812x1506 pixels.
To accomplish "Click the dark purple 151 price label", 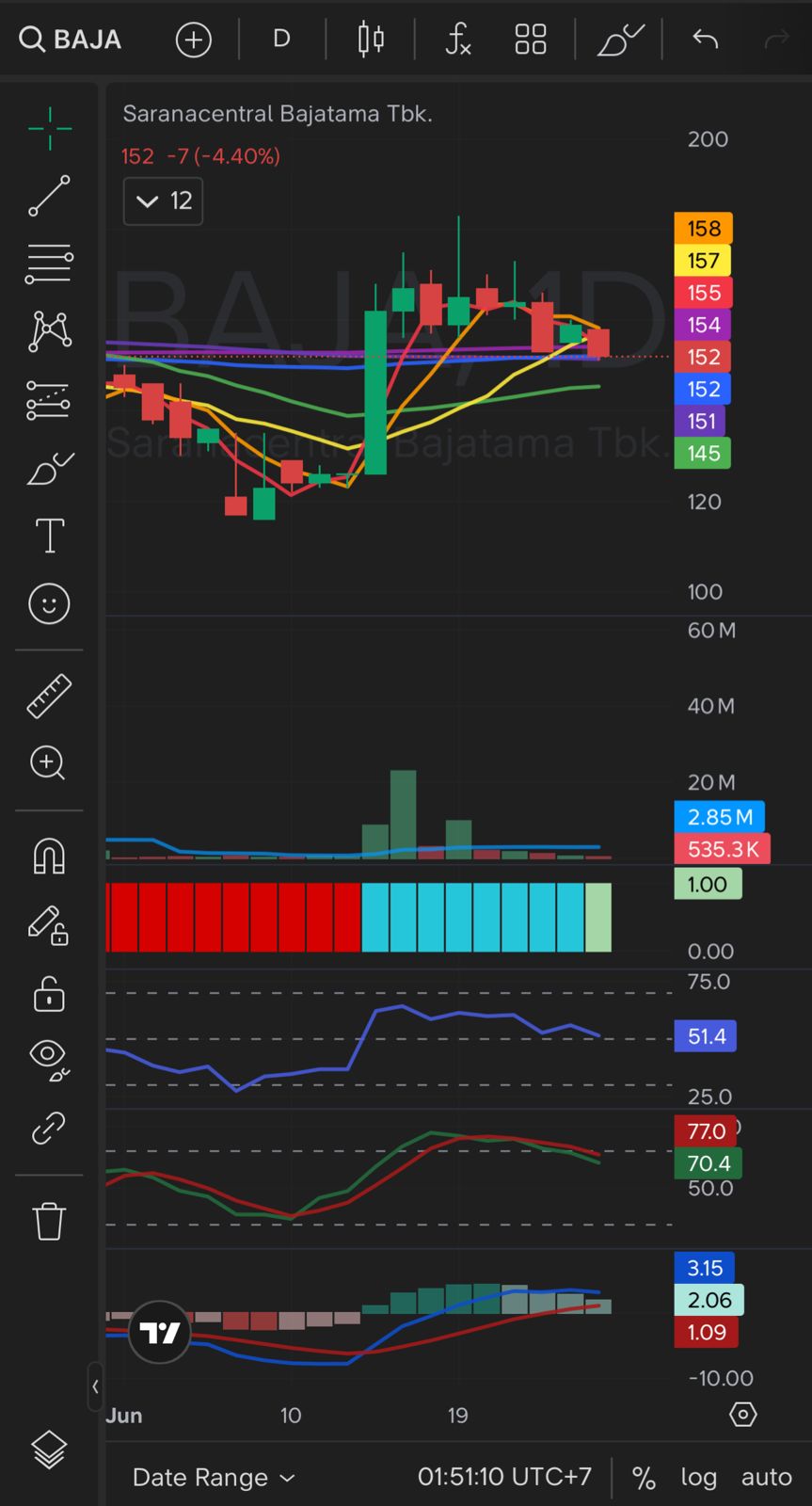I will (x=702, y=421).
